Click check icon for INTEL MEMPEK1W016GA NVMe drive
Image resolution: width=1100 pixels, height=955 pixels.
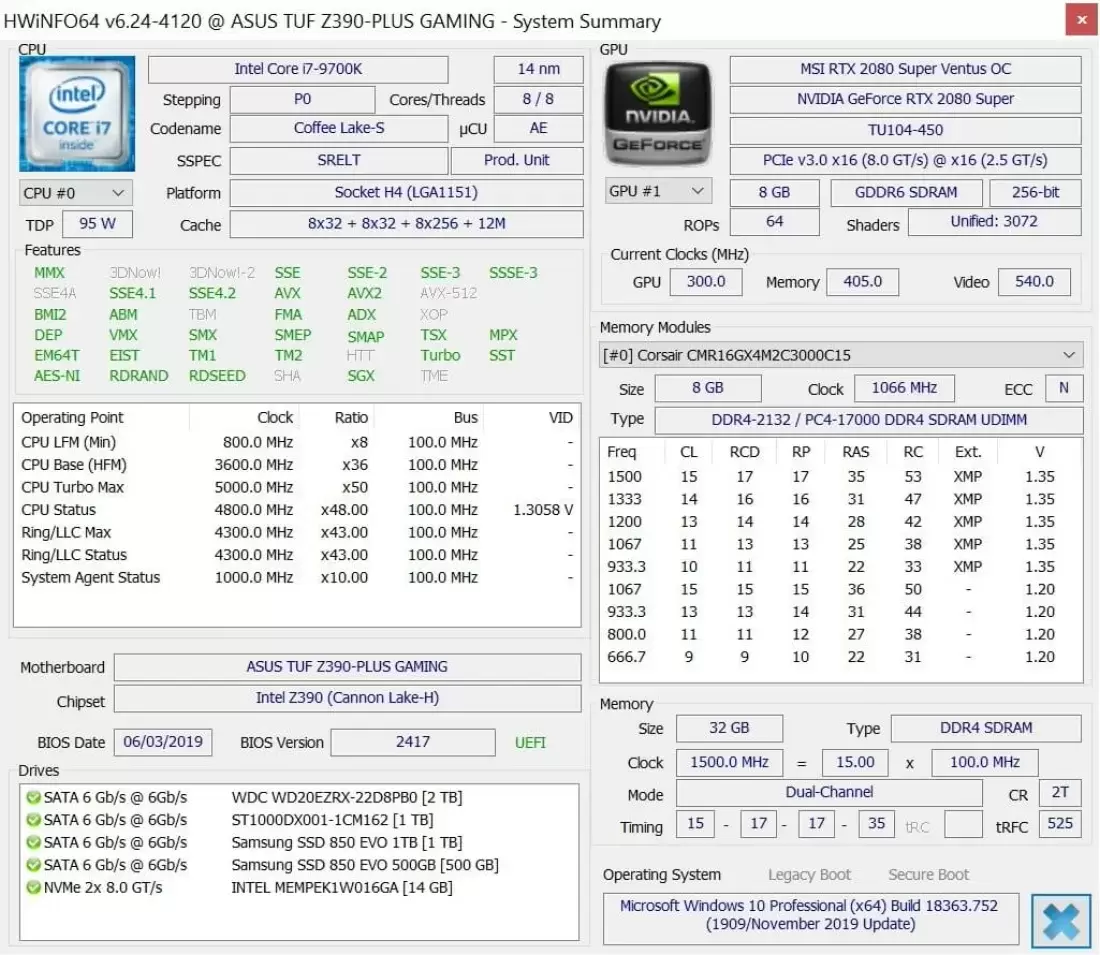pyautogui.click(x=33, y=888)
